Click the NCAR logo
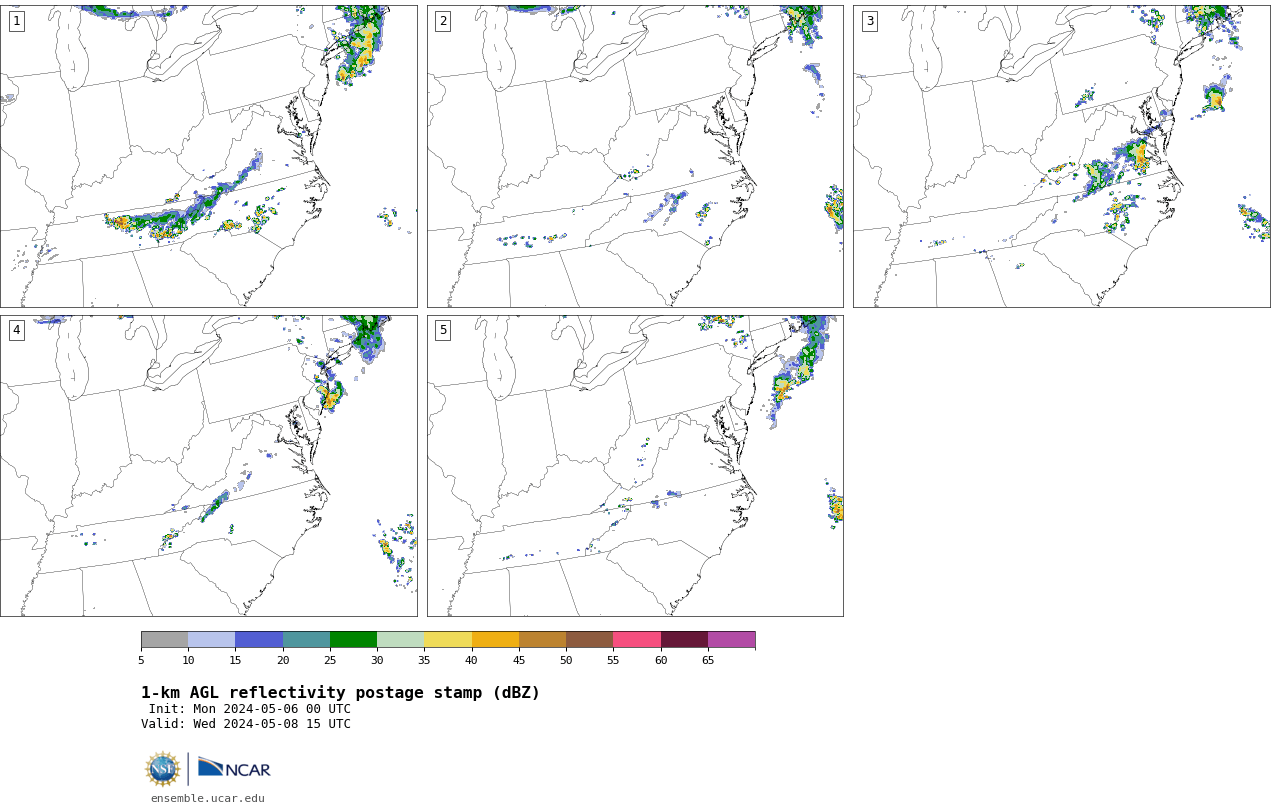Viewport: 1280px width, 809px height. [x=234, y=768]
